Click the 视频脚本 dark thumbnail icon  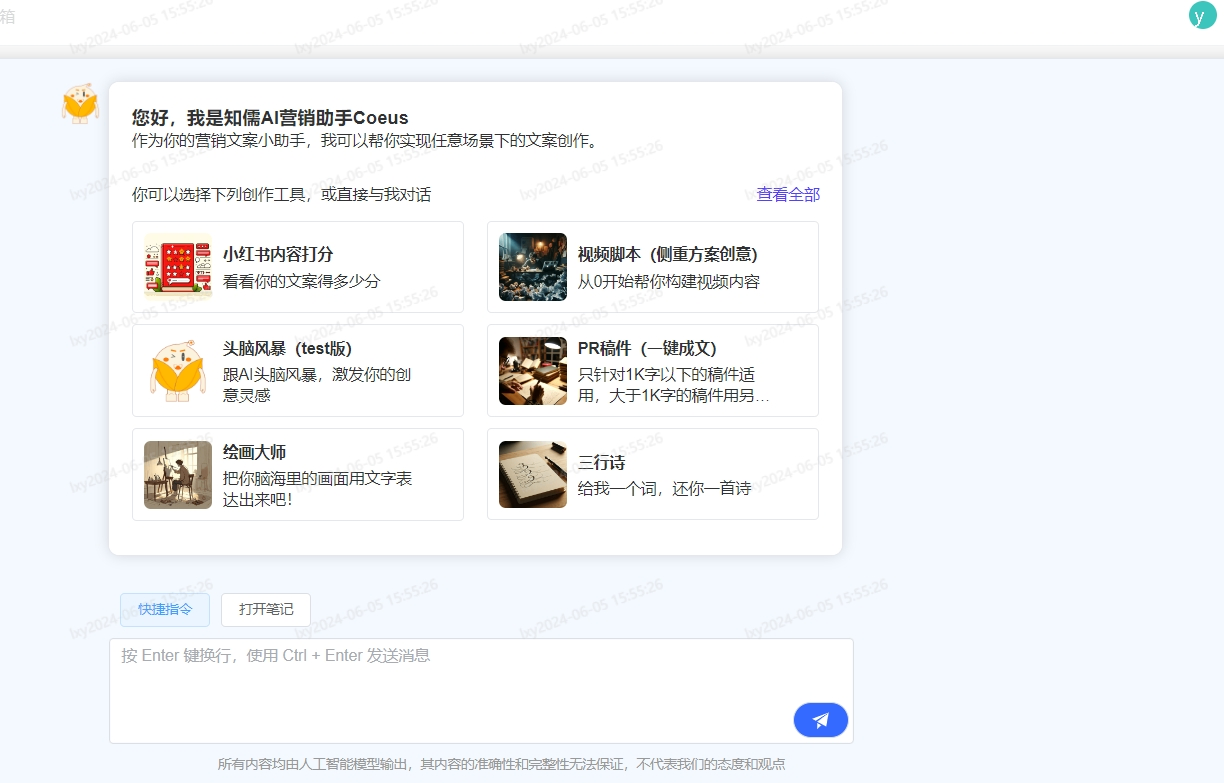pos(533,267)
